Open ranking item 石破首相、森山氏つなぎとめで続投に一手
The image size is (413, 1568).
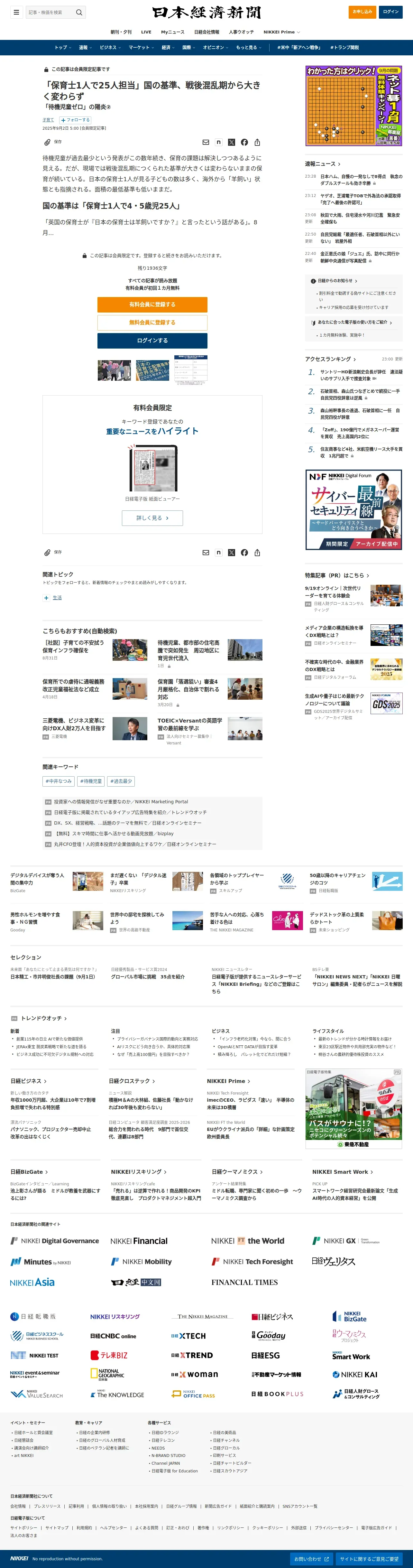point(360,395)
